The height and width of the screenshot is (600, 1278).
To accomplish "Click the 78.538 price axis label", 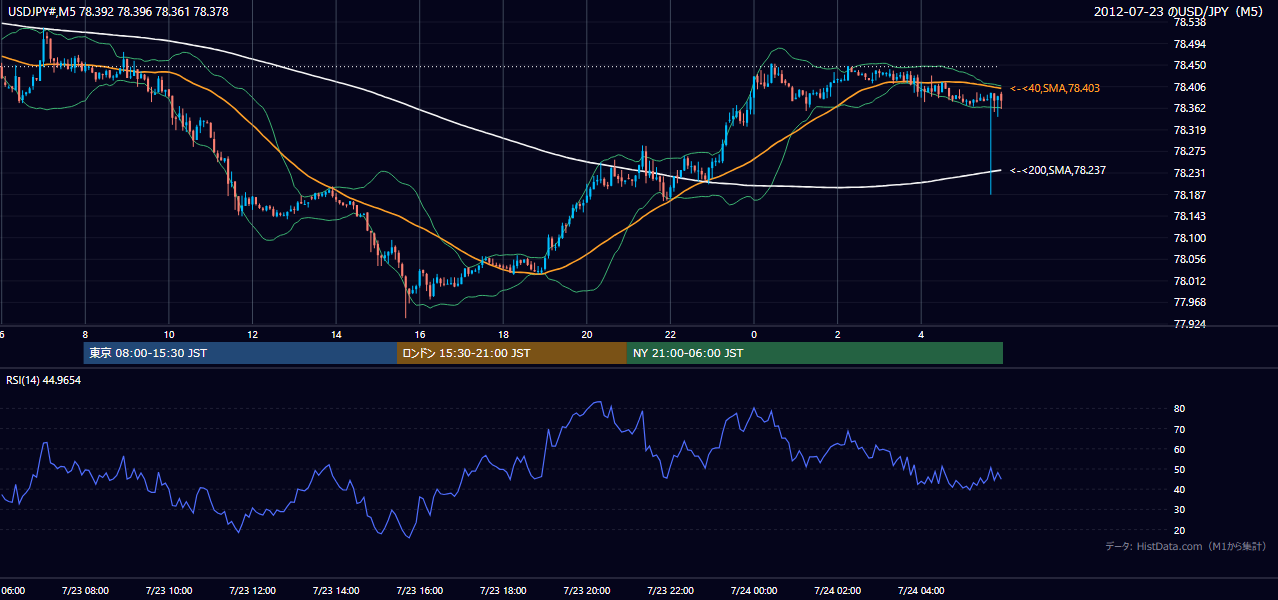I will pos(1189,22).
